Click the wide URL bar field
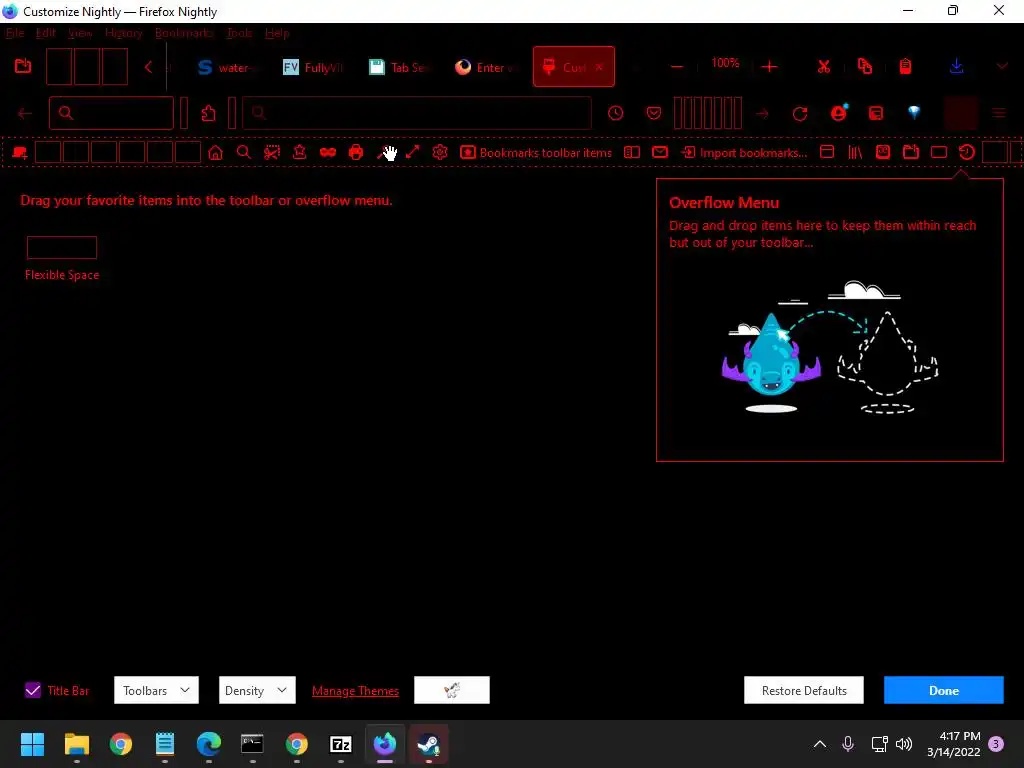The image size is (1024, 768). (x=417, y=114)
